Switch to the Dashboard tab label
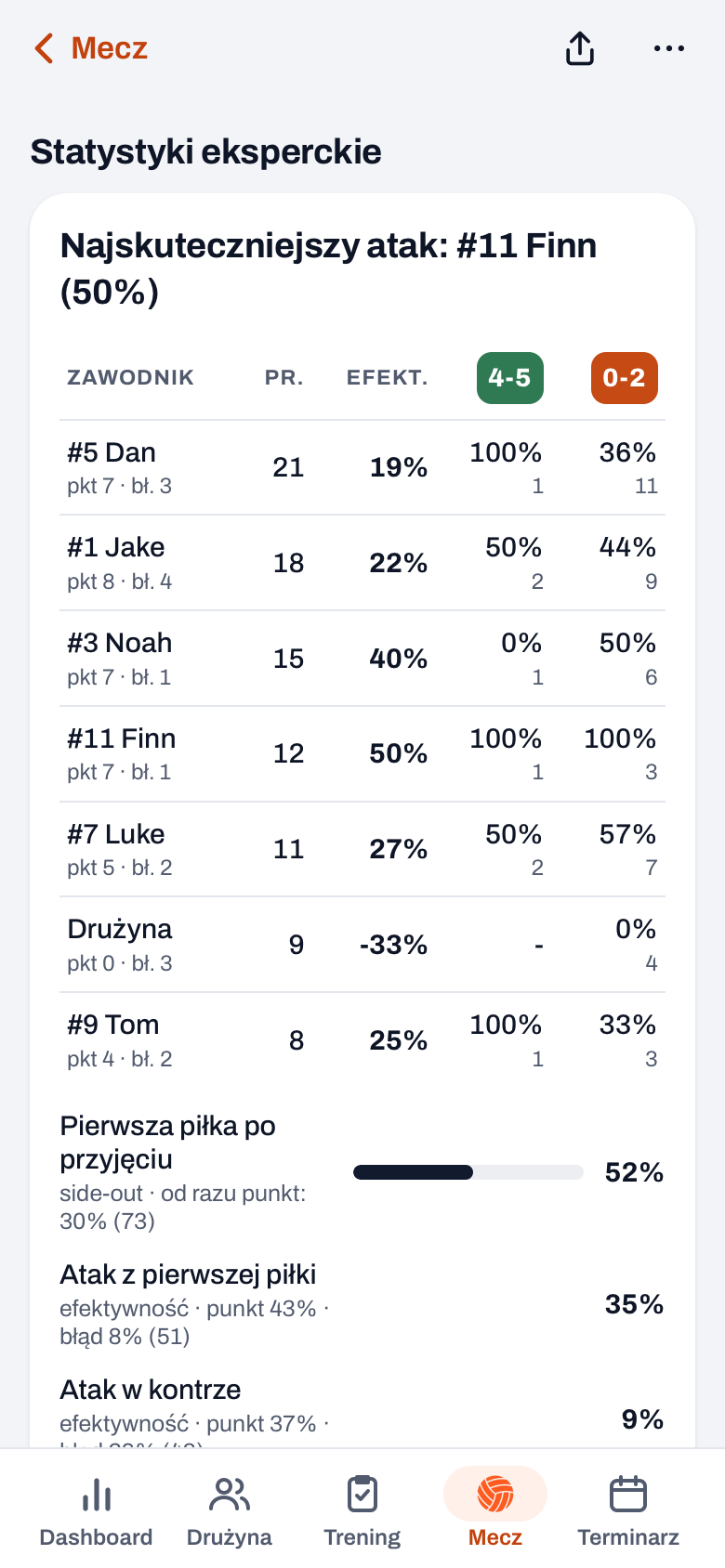Image resolution: width=725 pixels, height=1568 pixels. 97,1537
